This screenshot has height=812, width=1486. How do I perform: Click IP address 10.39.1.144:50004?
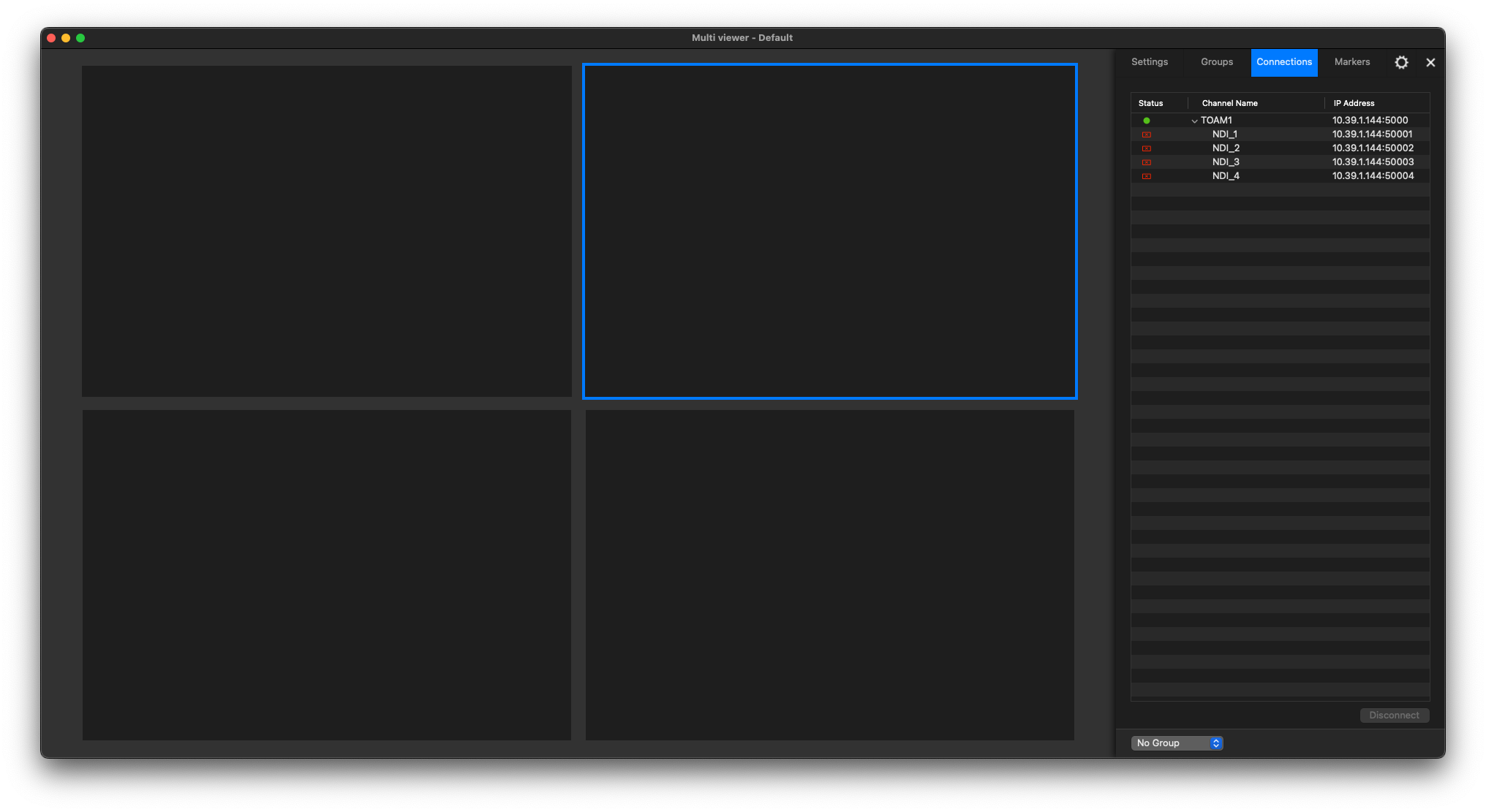click(x=1373, y=176)
